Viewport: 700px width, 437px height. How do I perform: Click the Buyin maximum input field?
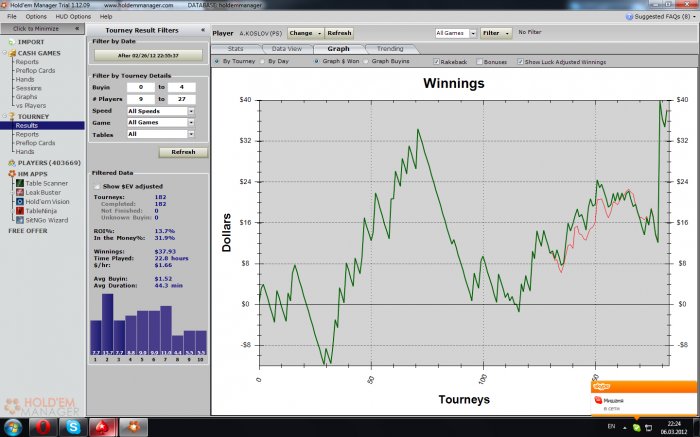pyautogui.click(x=182, y=87)
